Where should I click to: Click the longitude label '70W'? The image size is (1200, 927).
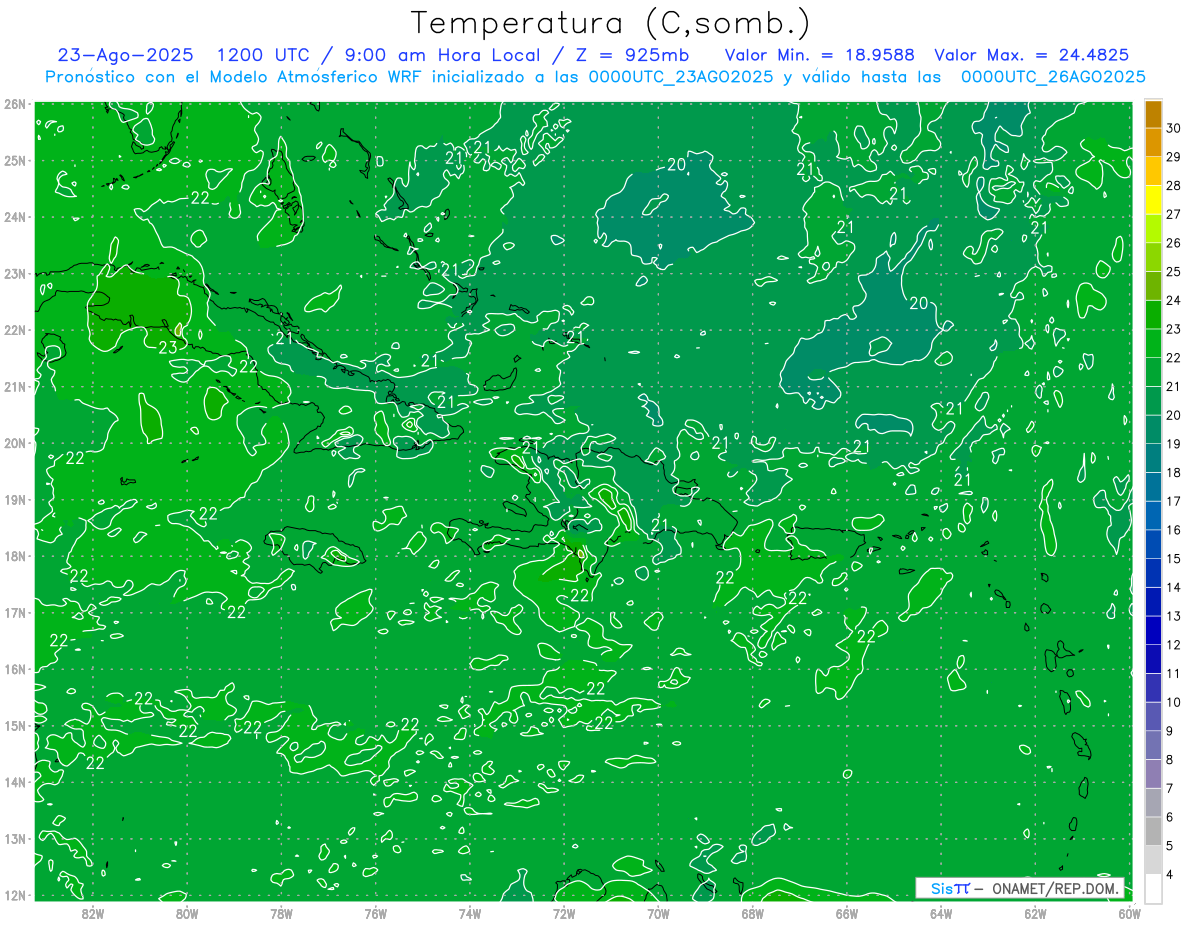[x=658, y=912]
